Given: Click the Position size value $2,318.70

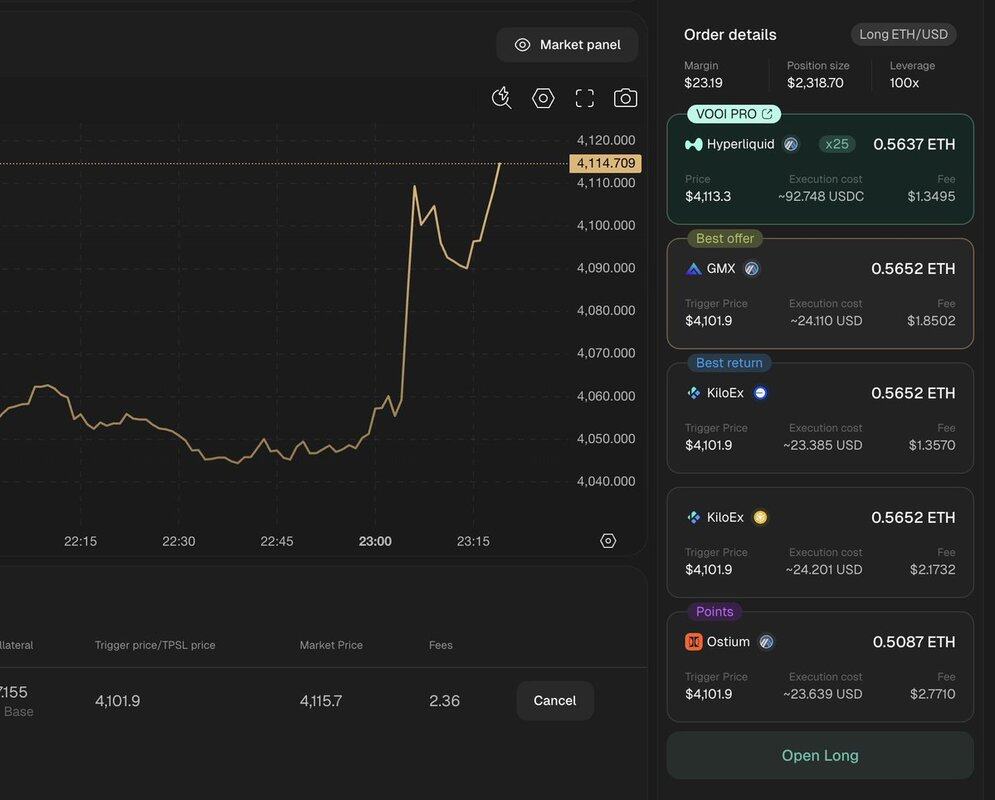Looking at the screenshot, I should pos(815,83).
